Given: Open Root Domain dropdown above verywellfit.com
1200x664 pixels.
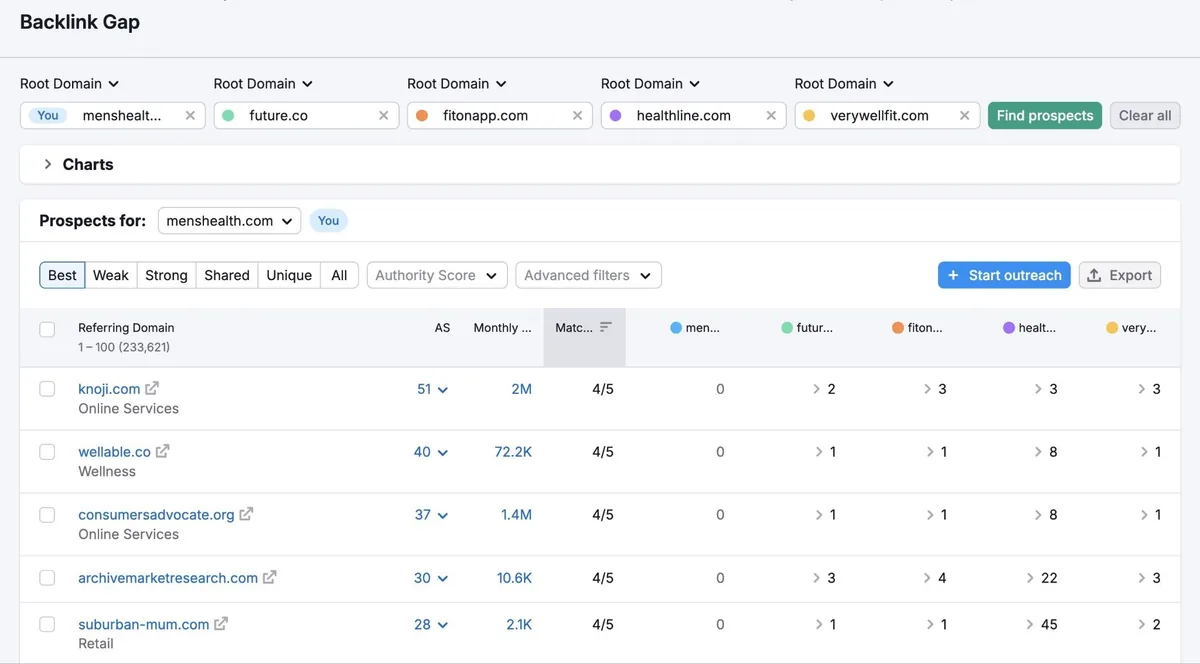Looking at the screenshot, I should (844, 83).
